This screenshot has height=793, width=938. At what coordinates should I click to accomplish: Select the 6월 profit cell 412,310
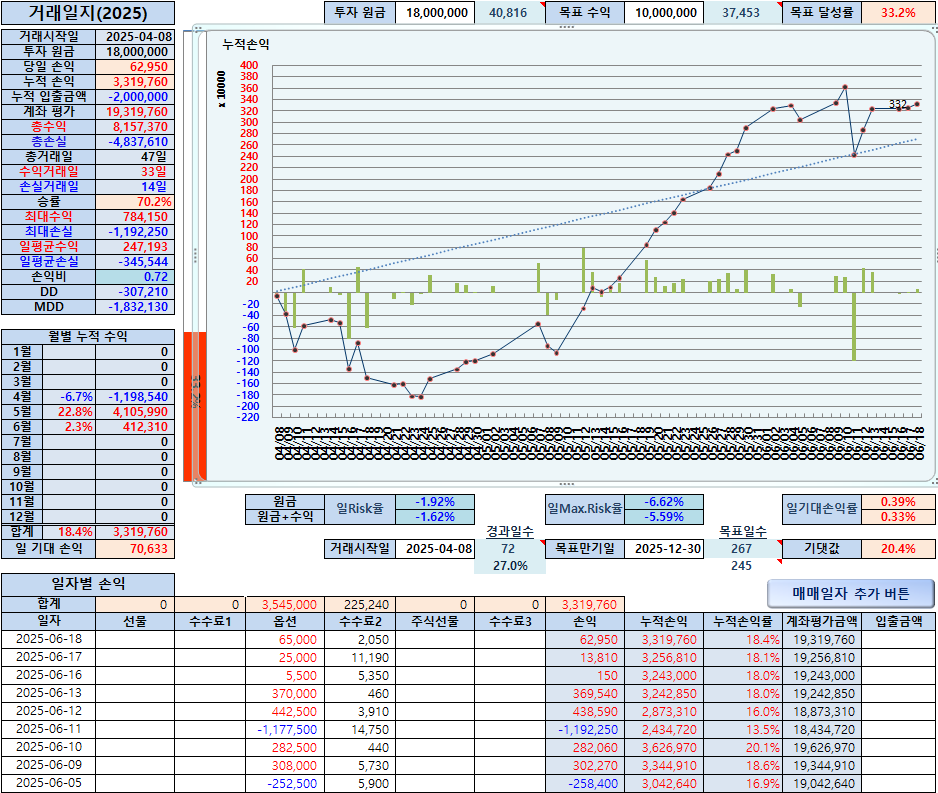135,427
